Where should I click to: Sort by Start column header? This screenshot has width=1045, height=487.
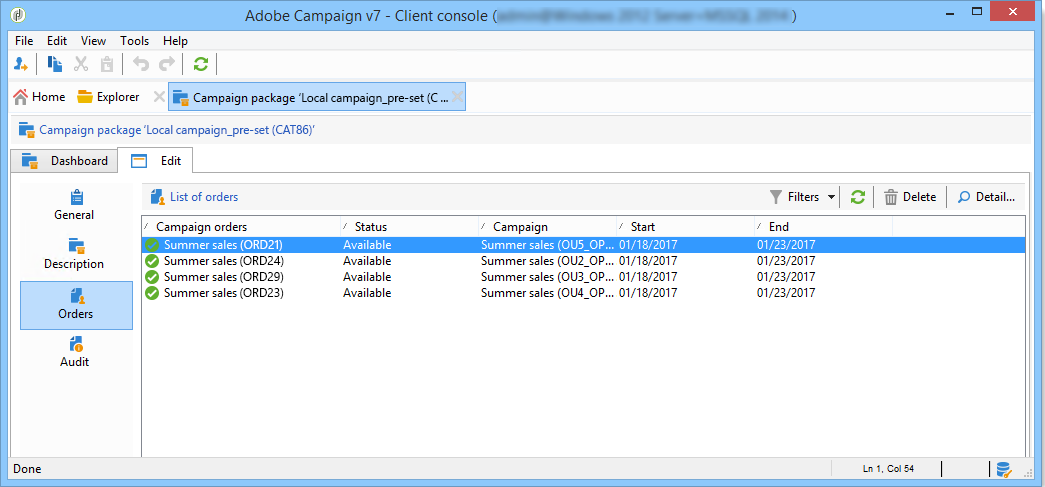tap(686, 227)
